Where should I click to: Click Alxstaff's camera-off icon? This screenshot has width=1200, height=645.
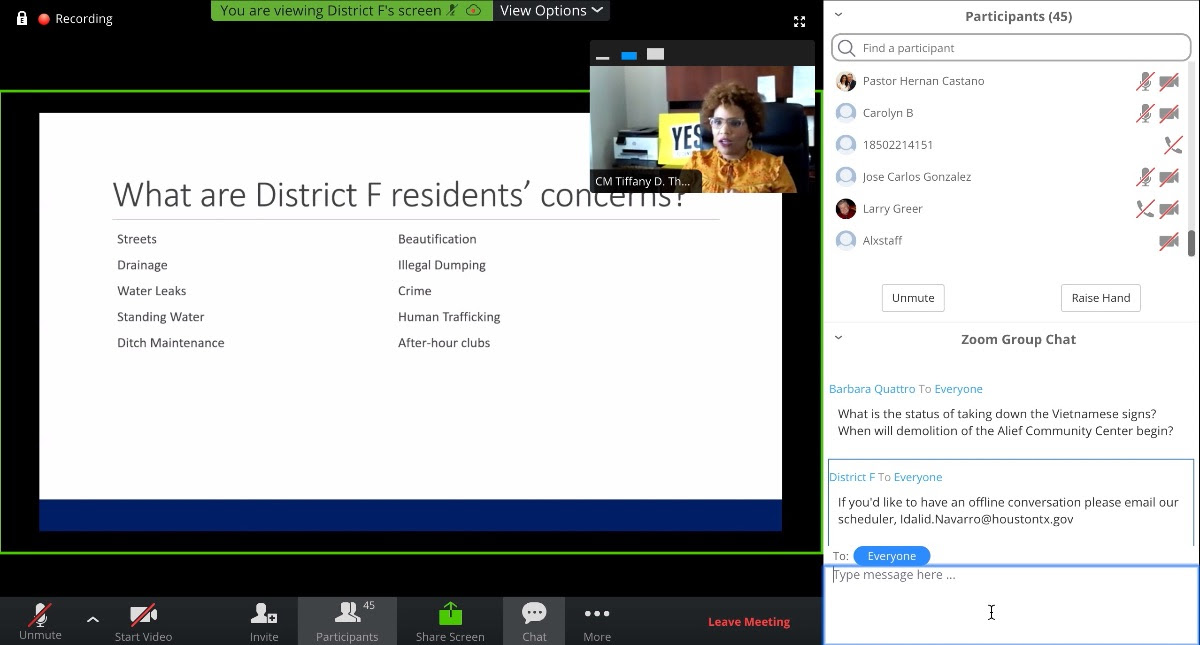click(x=1169, y=241)
